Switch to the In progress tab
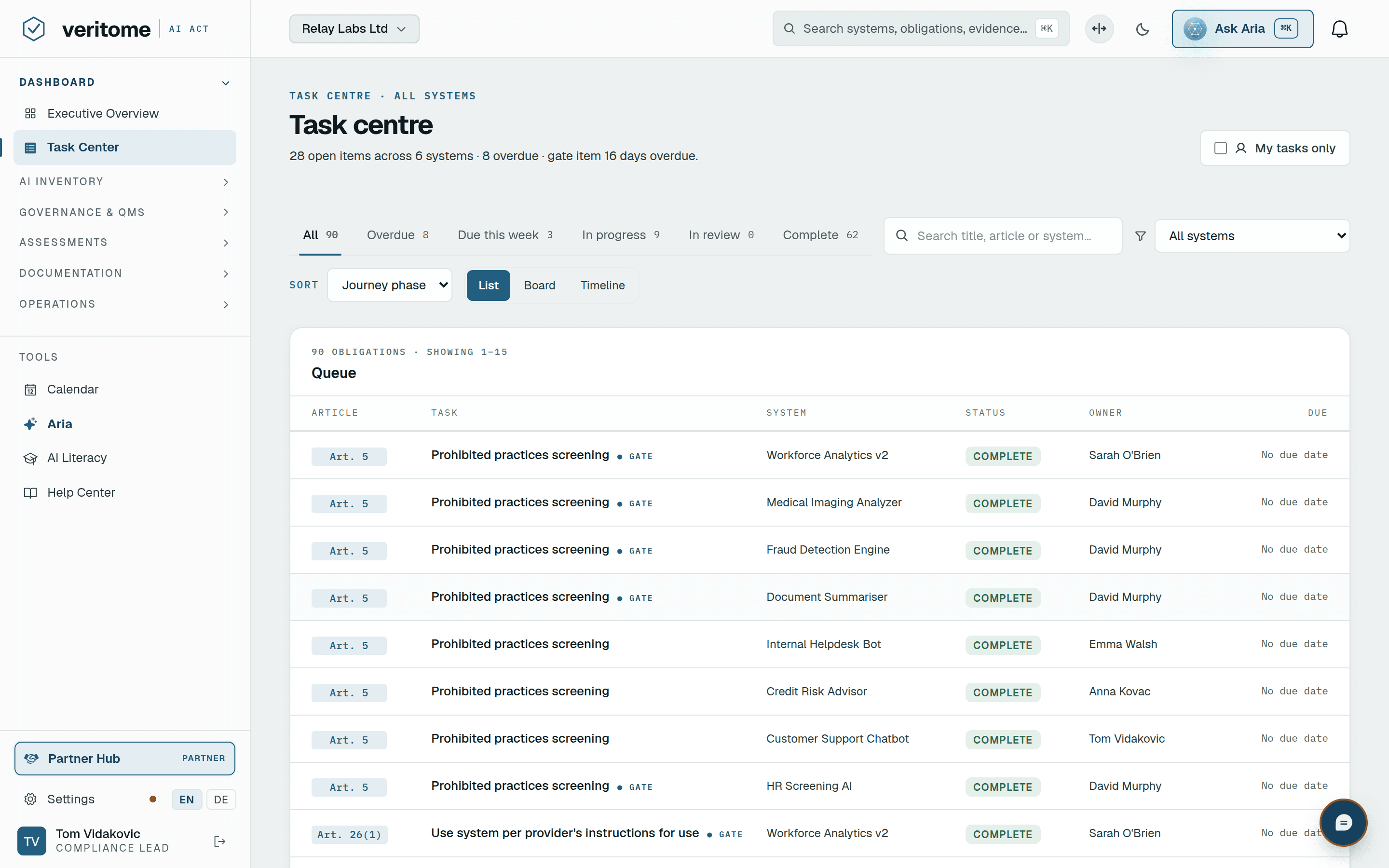Screen dimensions: 1389x868 click(620, 235)
